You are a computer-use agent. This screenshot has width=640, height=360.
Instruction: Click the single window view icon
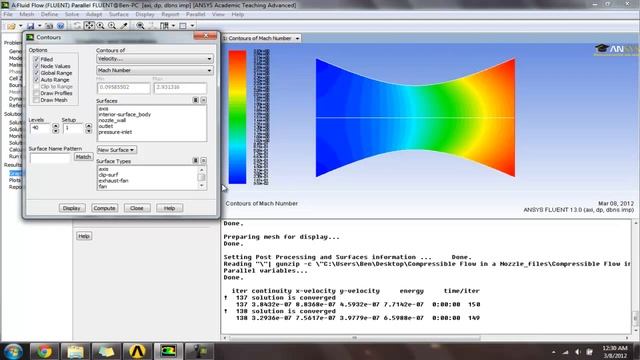coord(183,26)
